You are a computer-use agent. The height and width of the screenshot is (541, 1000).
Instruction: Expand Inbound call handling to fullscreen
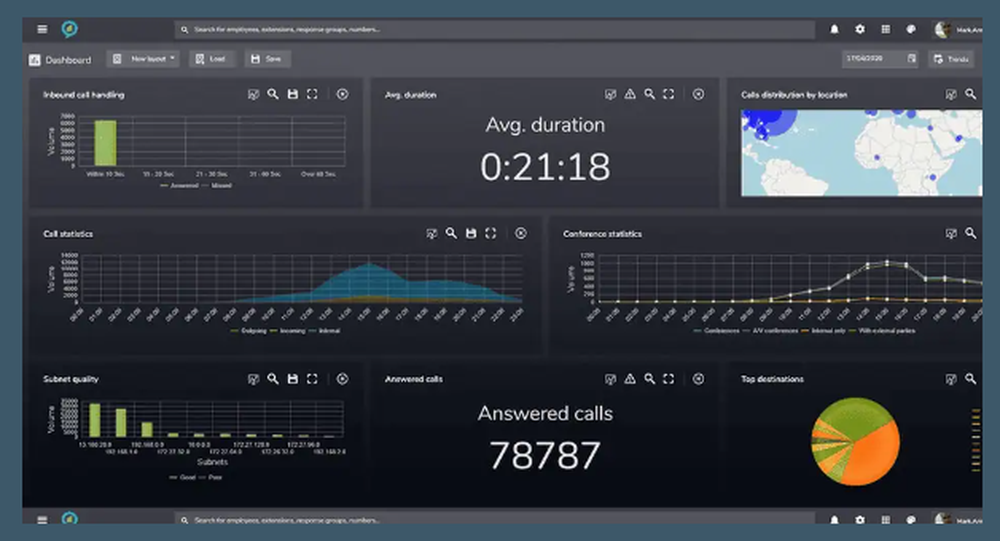[x=312, y=94]
